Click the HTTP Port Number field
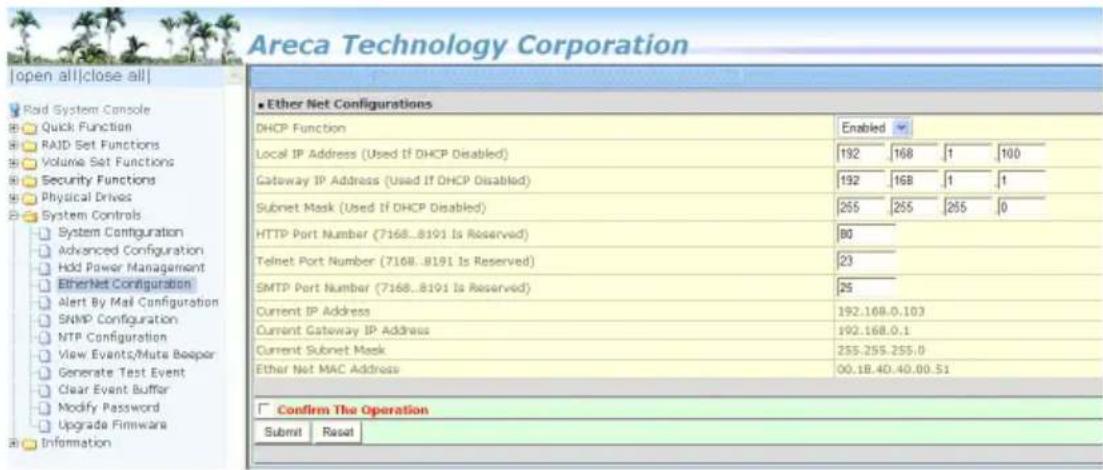 [x=866, y=234]
